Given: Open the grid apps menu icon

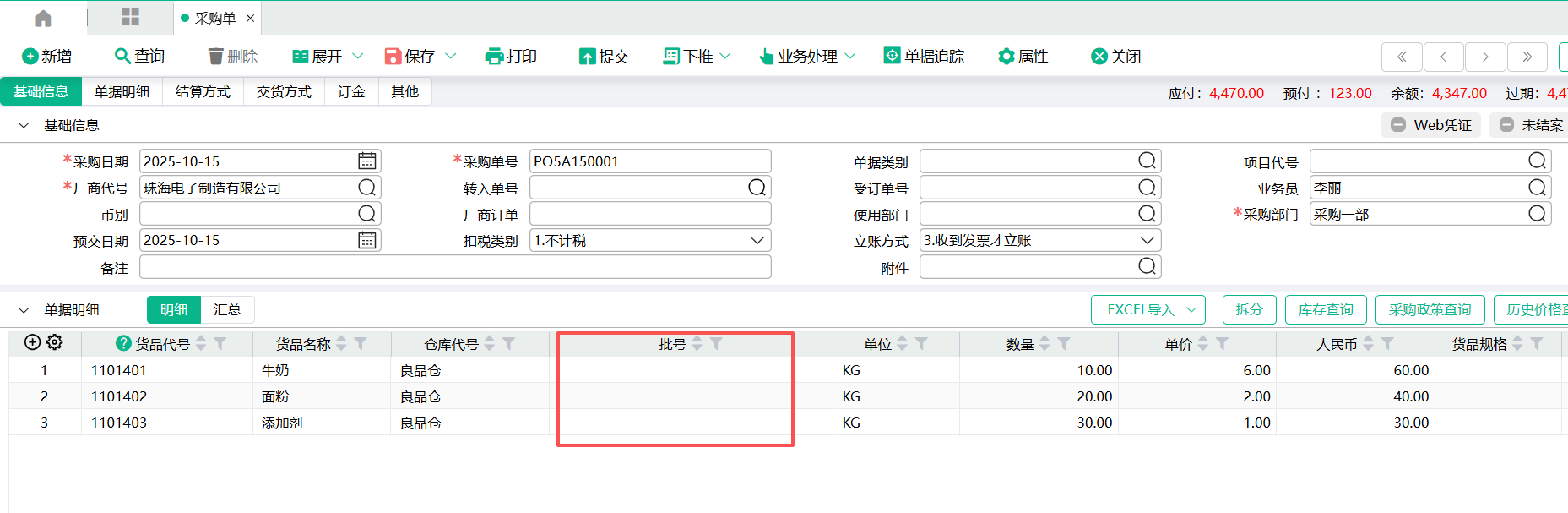Looking at the screenshot, I should pos(130,17).
